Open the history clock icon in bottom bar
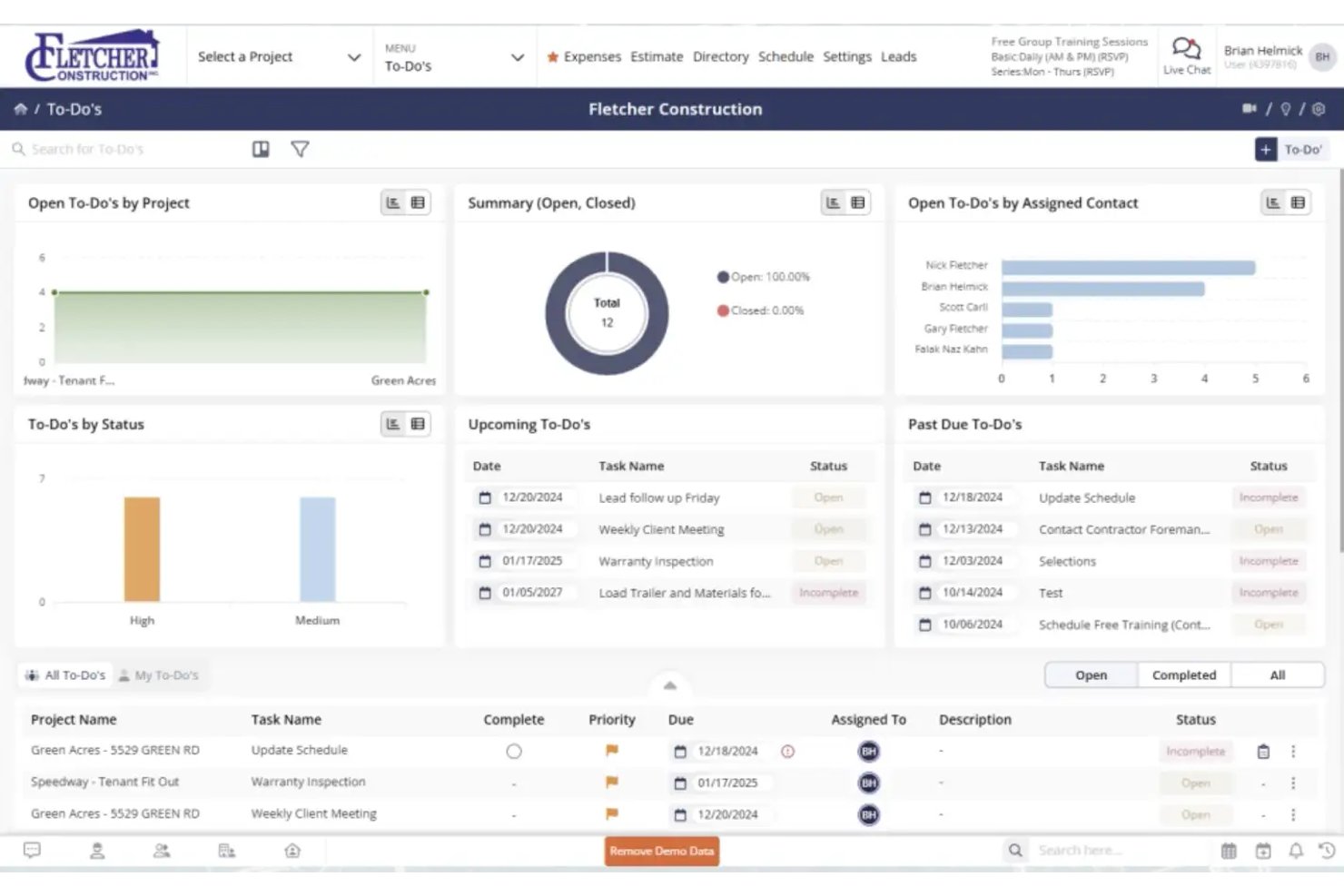Image resolution: width=1344 pixels, height=896 pixels. [1327, 851]
